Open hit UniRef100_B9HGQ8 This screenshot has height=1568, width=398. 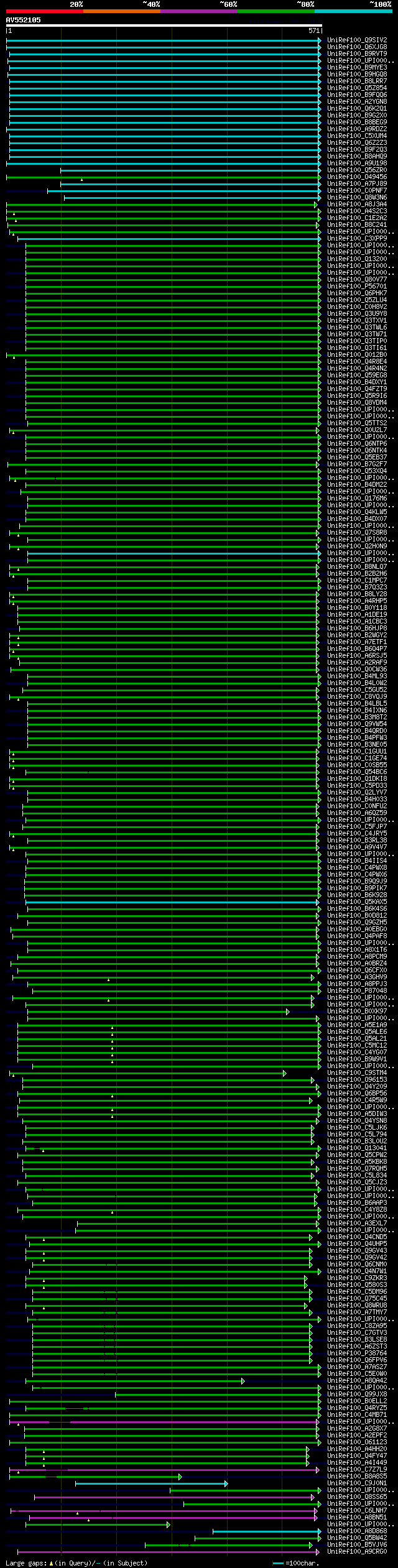tap(357, 74)
